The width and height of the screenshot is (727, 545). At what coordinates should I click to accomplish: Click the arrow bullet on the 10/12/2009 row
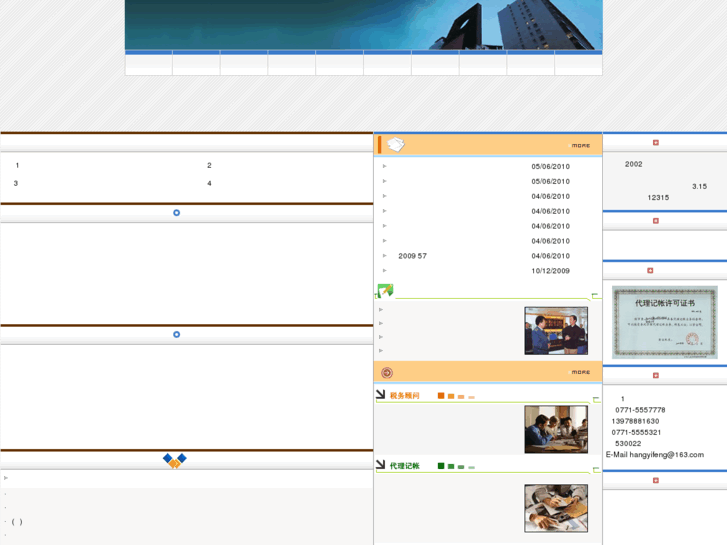(x=384, y=270)
